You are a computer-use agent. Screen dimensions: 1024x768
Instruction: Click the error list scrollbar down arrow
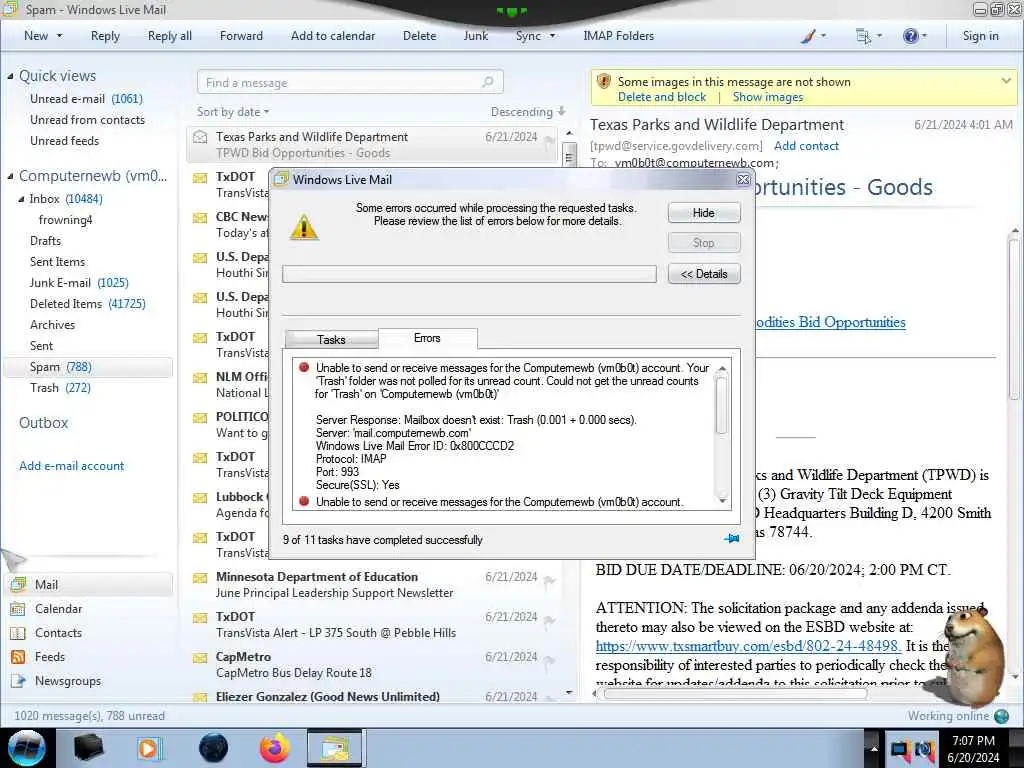point(722,500)
